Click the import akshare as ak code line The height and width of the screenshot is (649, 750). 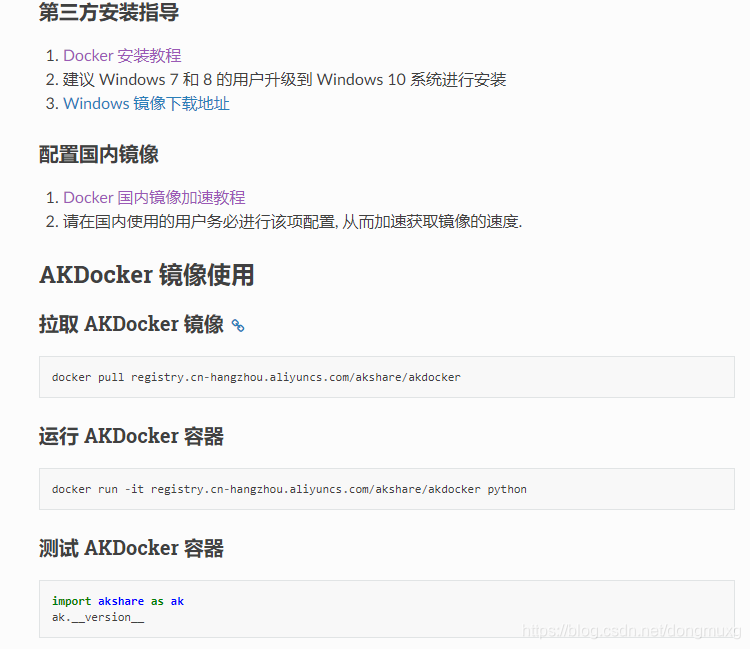pyautogui.click(x=118, y=601)
